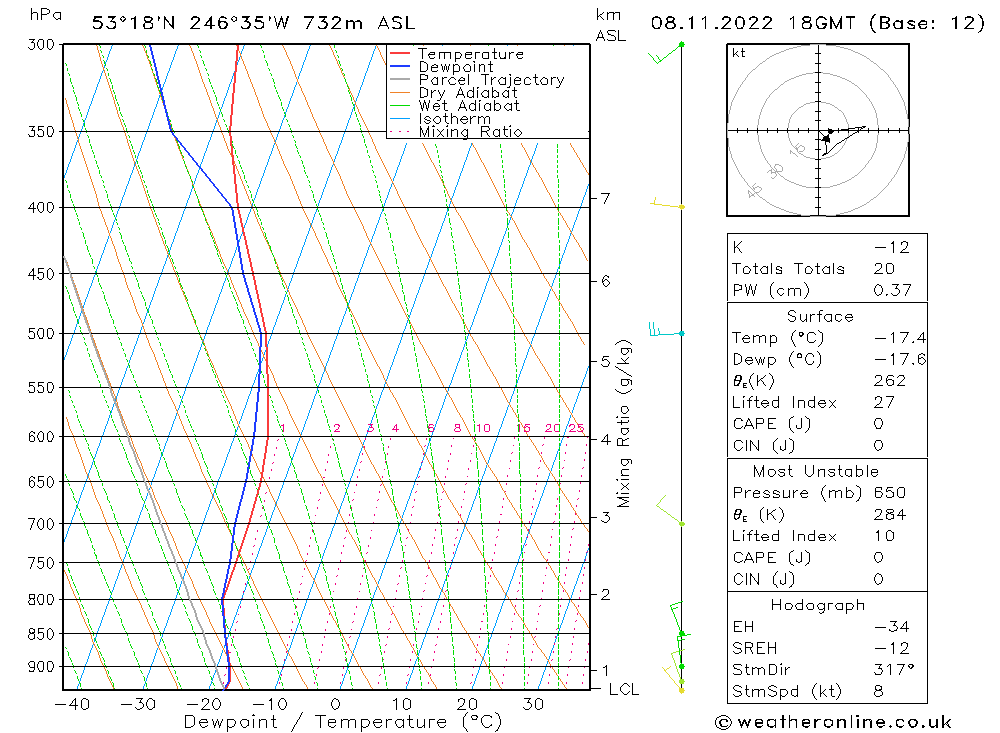Click the 'kt' unit label in hodograph
Image resolution: width=1000 pixels, height=733 pixels.
(x=739, y=53)
